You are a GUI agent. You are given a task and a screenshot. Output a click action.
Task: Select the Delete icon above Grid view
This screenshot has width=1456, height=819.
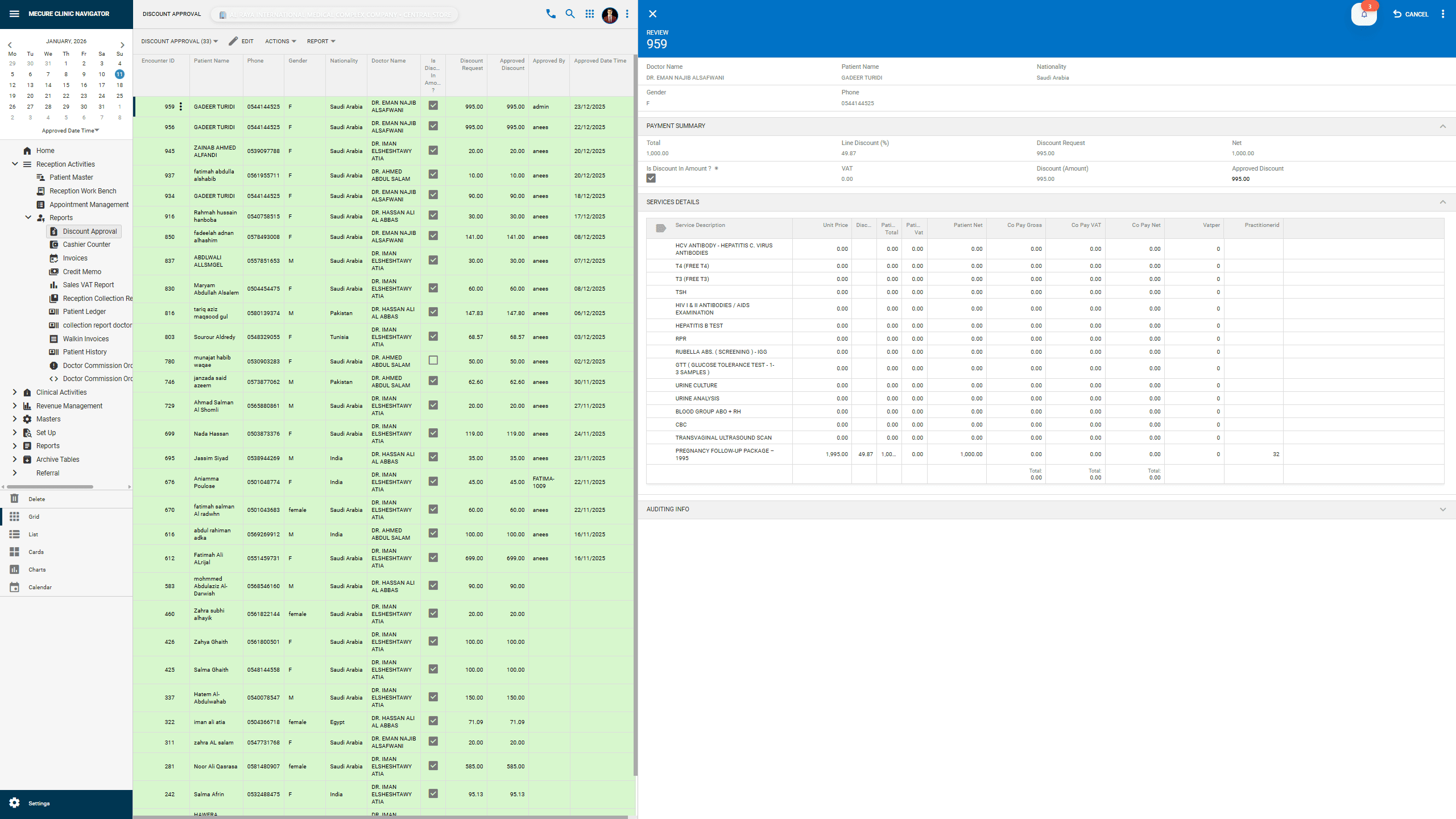14,499
